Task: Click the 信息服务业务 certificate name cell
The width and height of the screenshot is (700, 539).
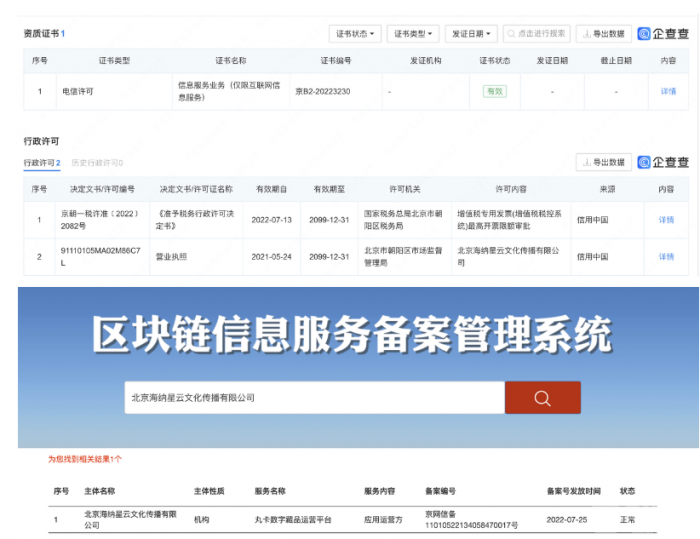Action: coord(229,92)
